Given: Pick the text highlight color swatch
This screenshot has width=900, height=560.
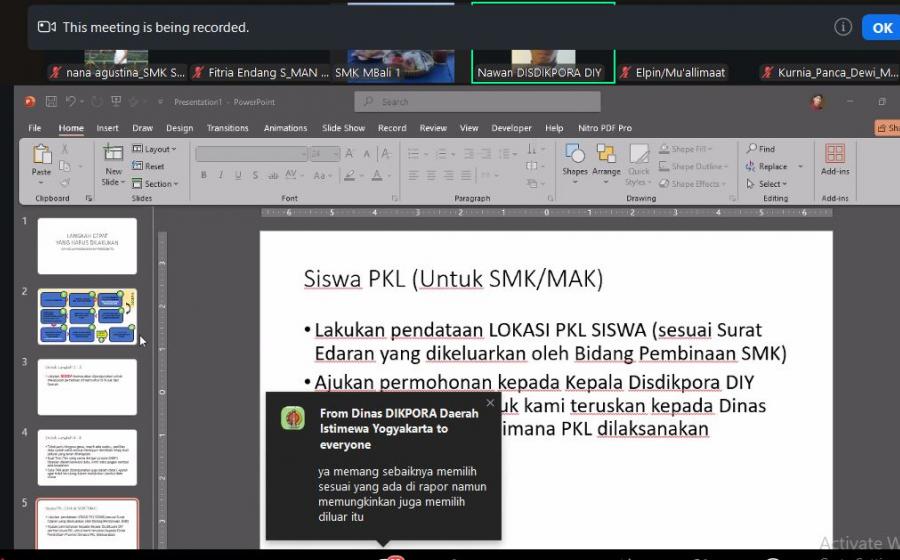Looking at the screenshot, I should [349, 176].
